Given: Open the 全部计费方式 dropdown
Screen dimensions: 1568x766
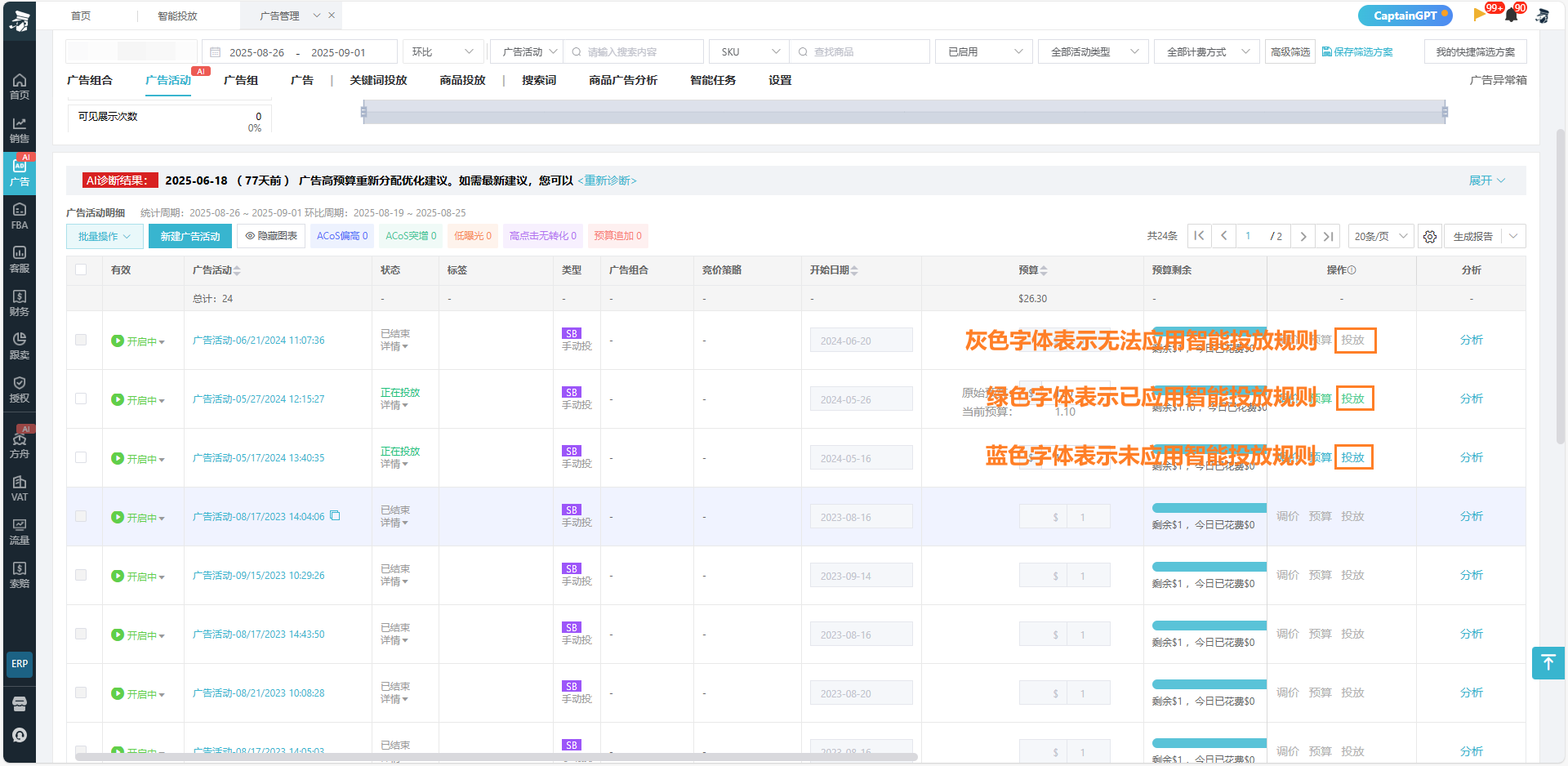Looking at the screenshot, I should (x=1207, y=51).
